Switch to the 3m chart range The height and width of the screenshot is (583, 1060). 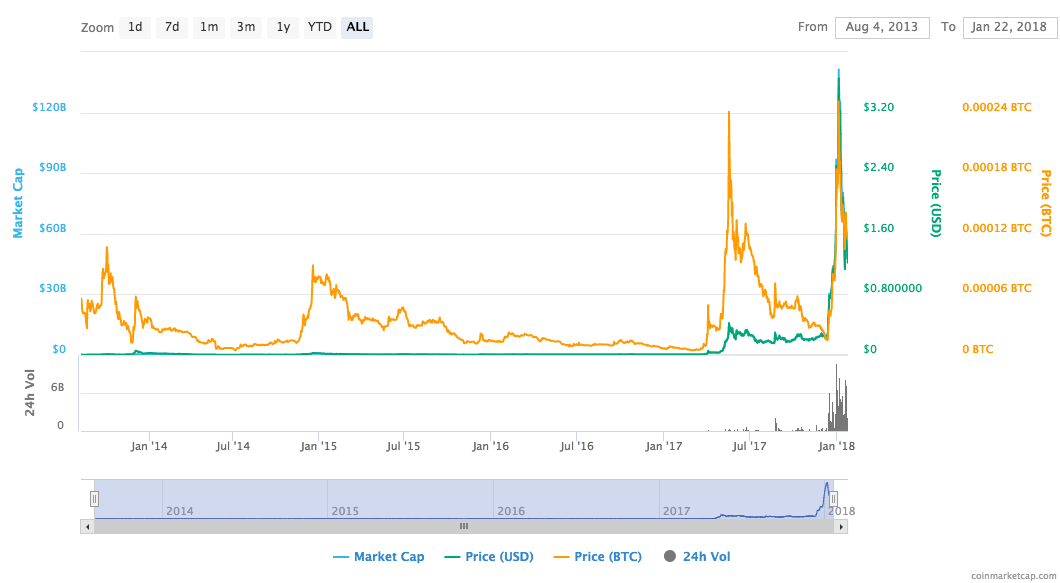[245, 27]
